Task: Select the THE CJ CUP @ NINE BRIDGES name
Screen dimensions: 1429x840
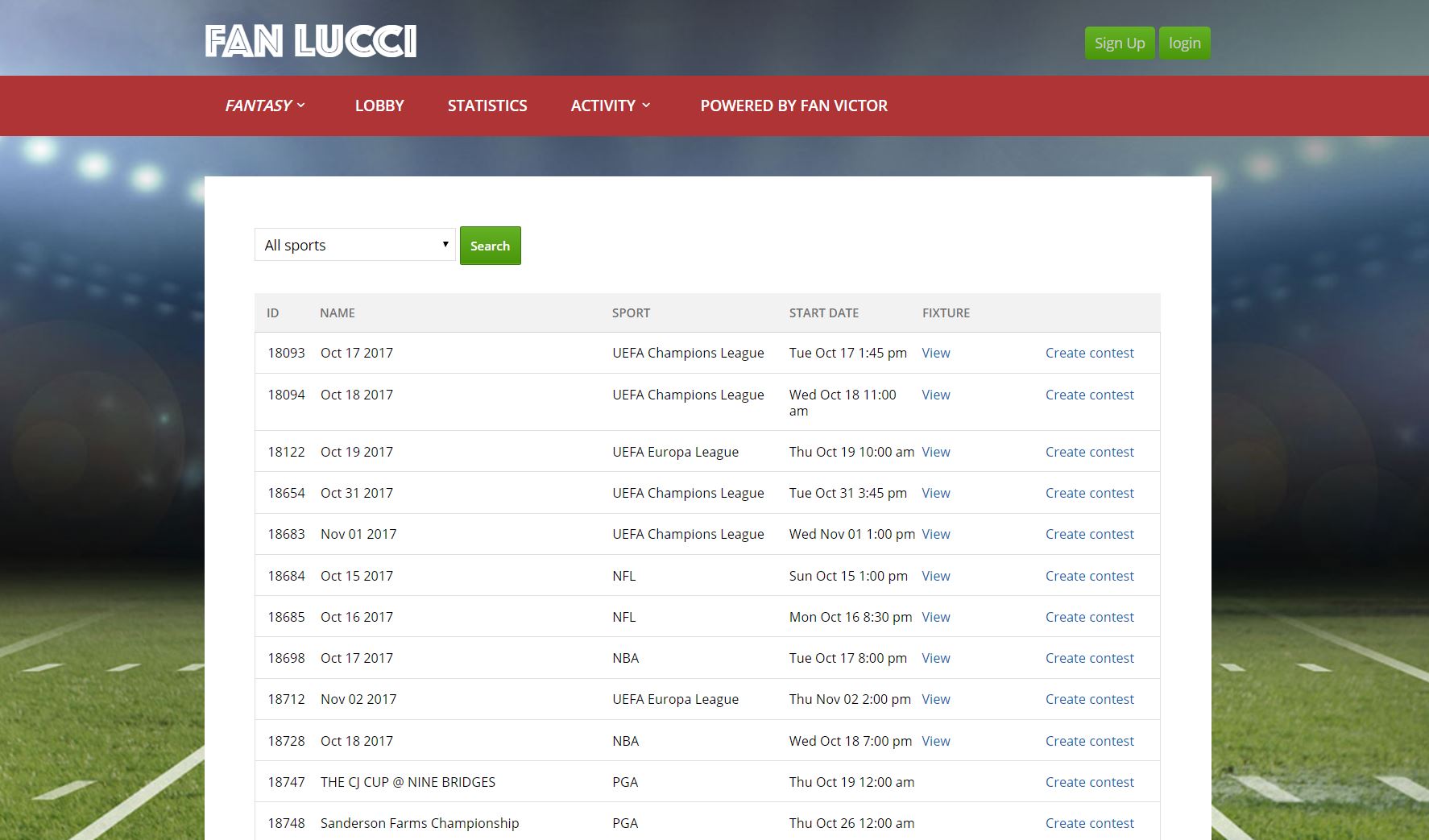Action: 408,782
